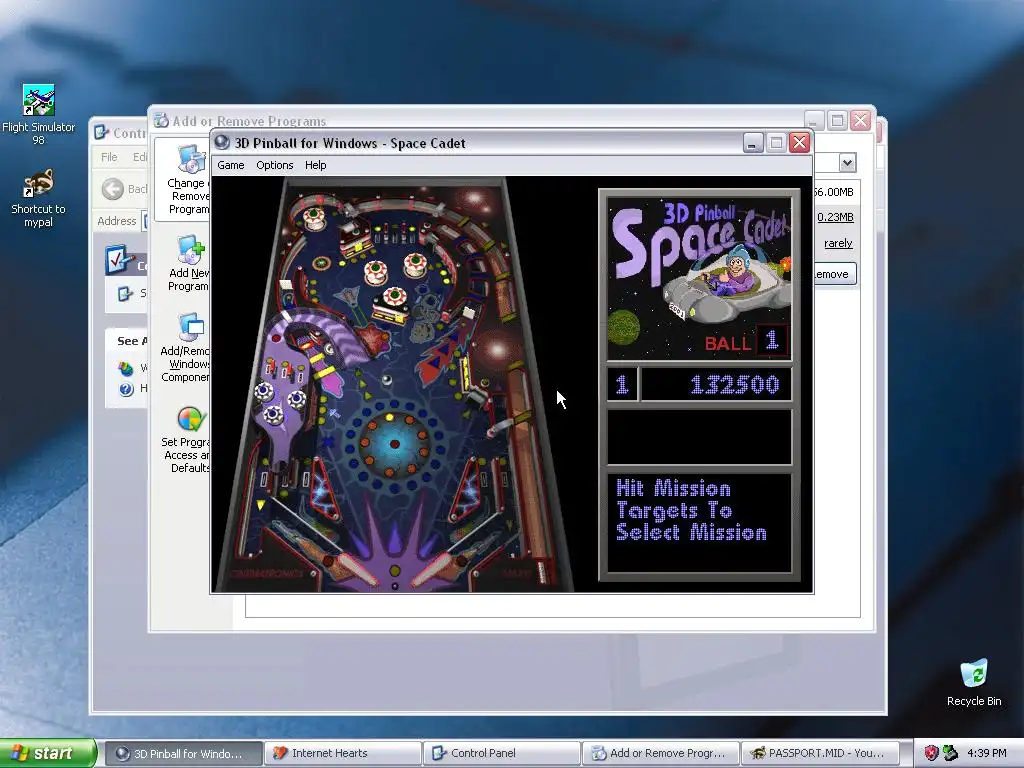
Task: Click the Space Cadet logo artwork
Action: pyautogui.click(x=699, y=279)
